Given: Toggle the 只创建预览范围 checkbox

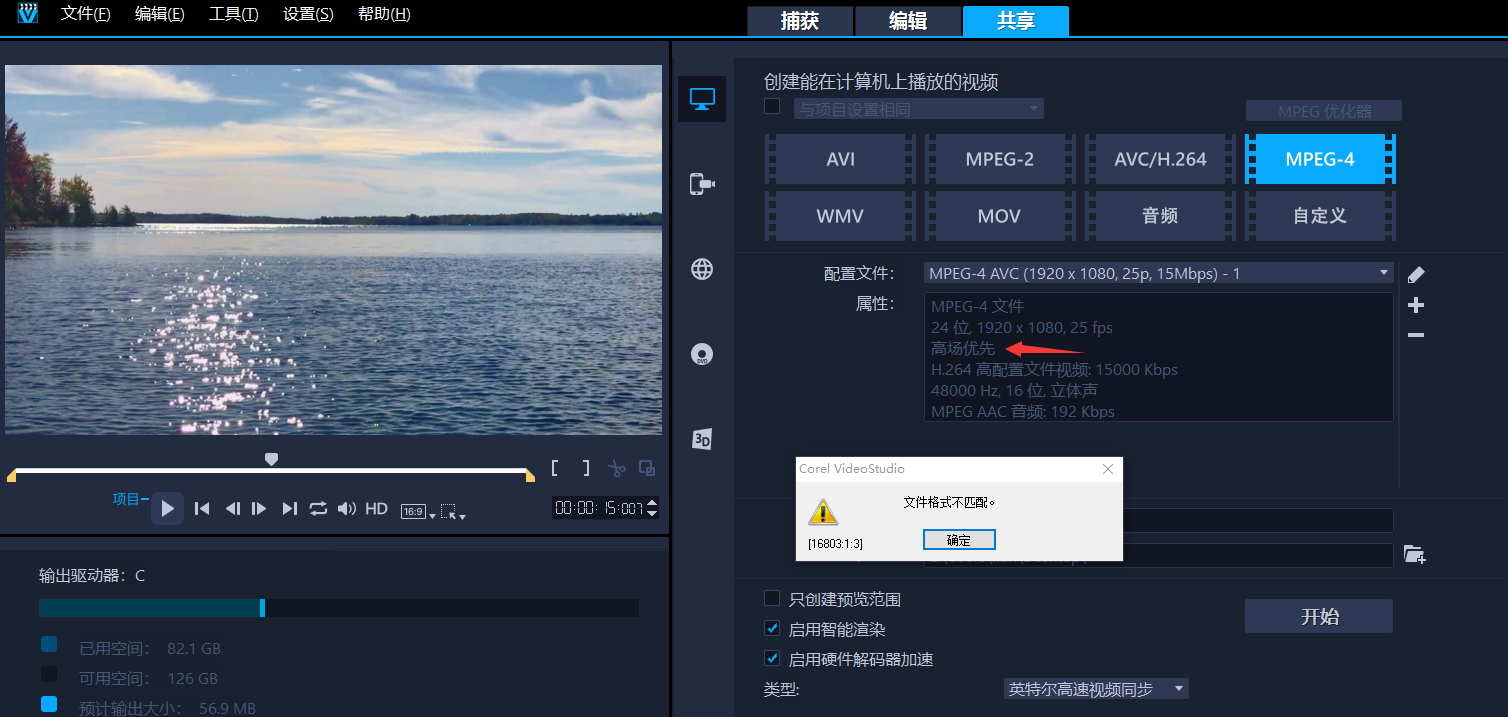Looking at the screenshot, I should 772,599.
